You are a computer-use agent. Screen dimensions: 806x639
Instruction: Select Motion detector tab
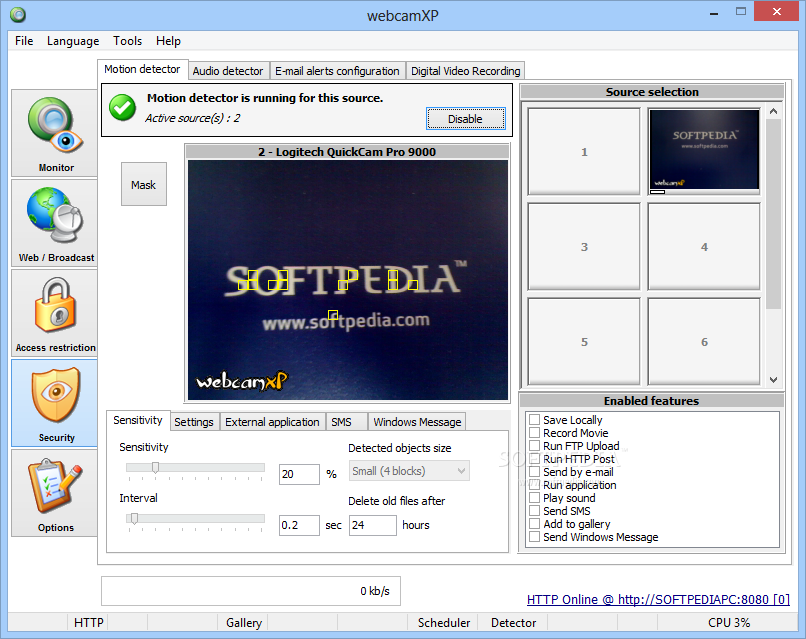point(142,69)
